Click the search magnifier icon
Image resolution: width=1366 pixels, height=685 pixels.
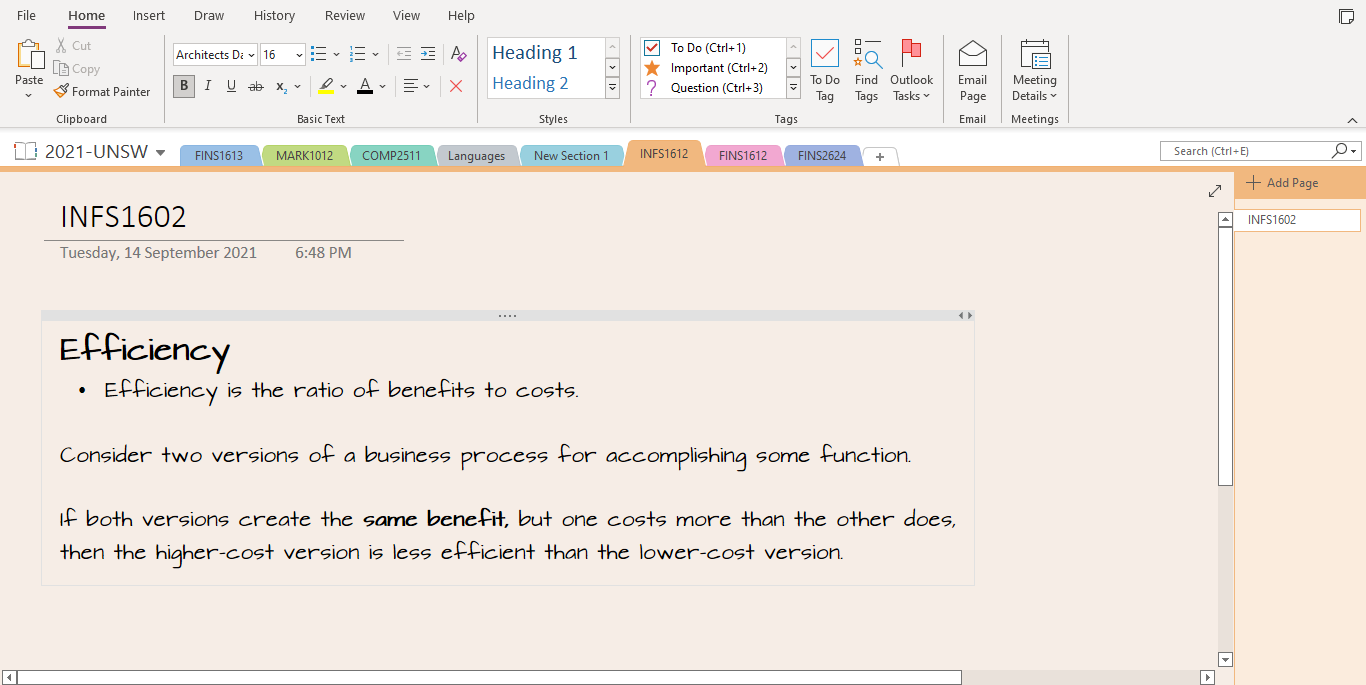click(x=1339, y=151)
